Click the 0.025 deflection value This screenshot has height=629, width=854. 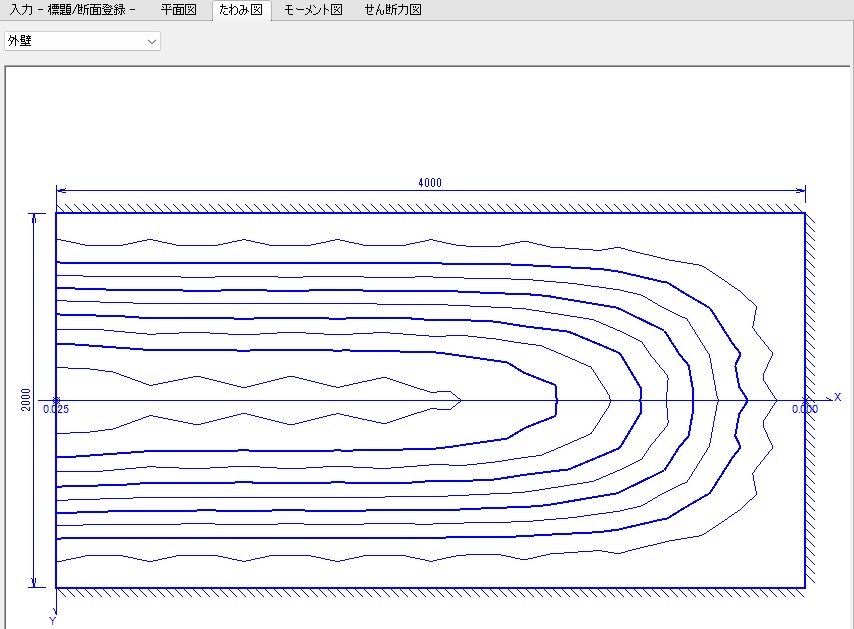click(56, 409)
